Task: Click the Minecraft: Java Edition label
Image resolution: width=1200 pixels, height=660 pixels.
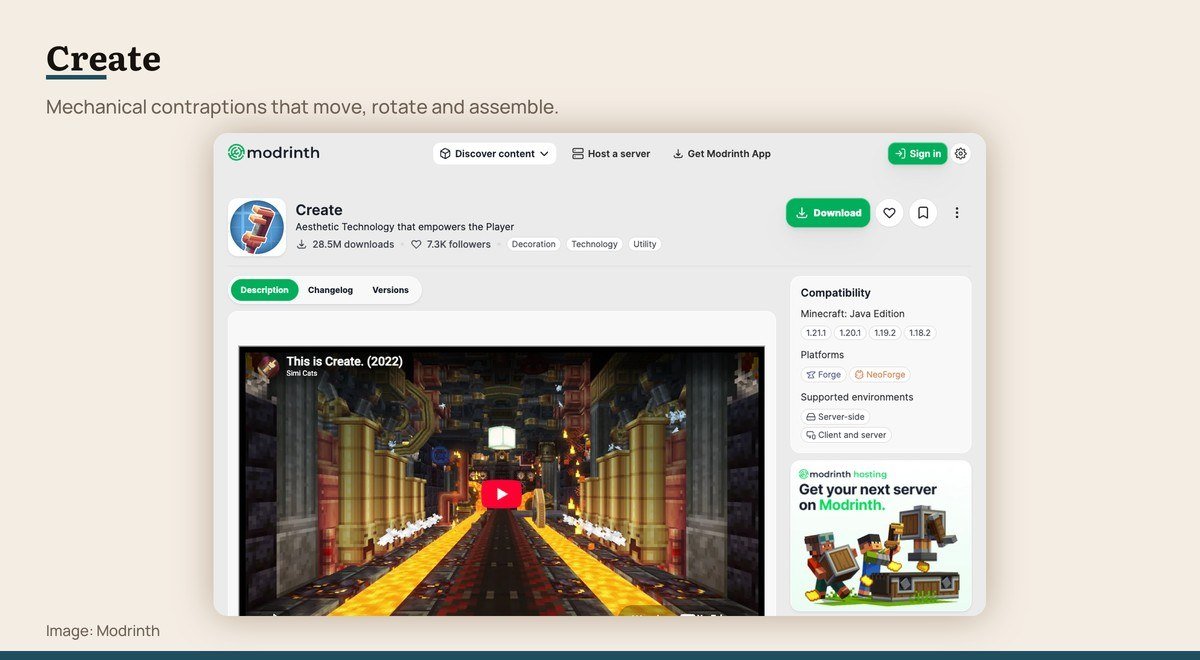Action: (x=853, y=314)
